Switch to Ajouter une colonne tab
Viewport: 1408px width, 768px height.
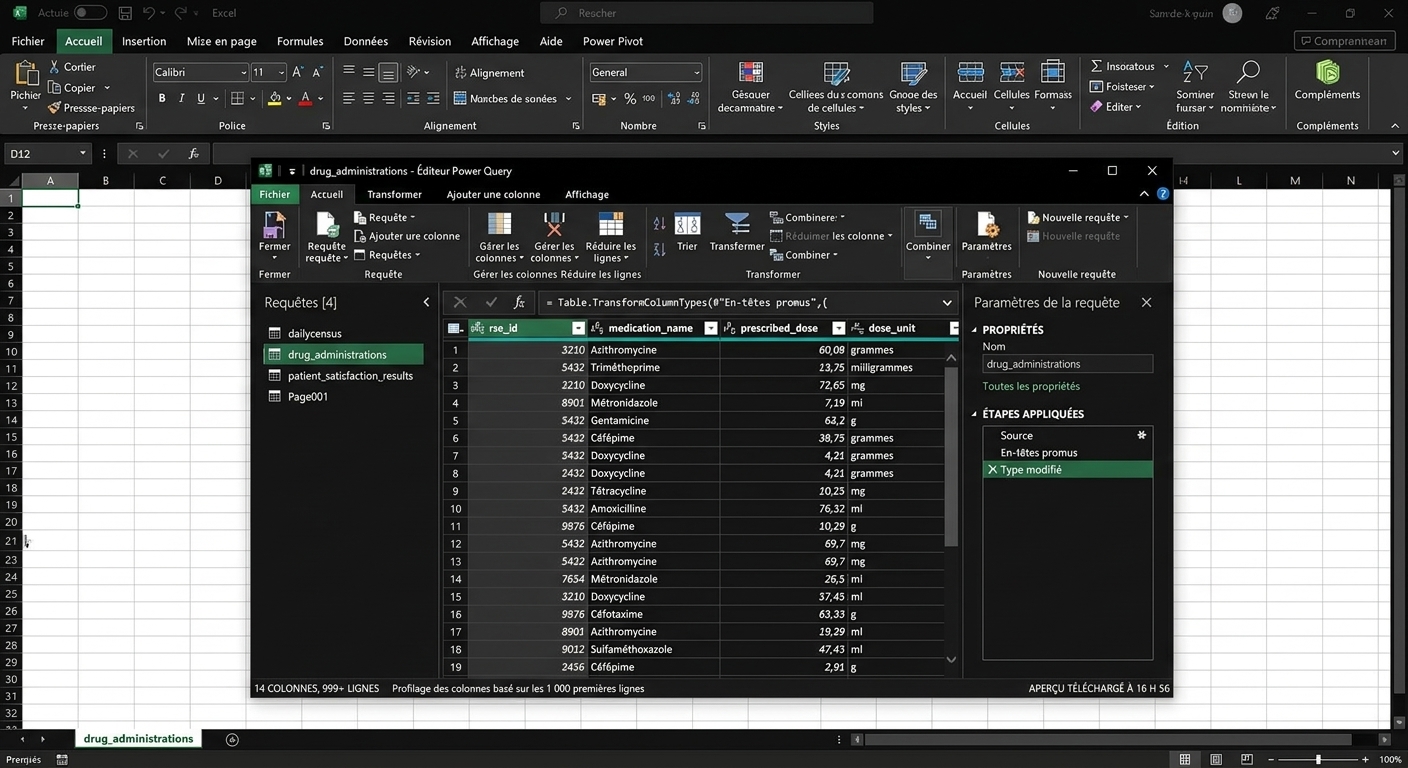(493, 194)
